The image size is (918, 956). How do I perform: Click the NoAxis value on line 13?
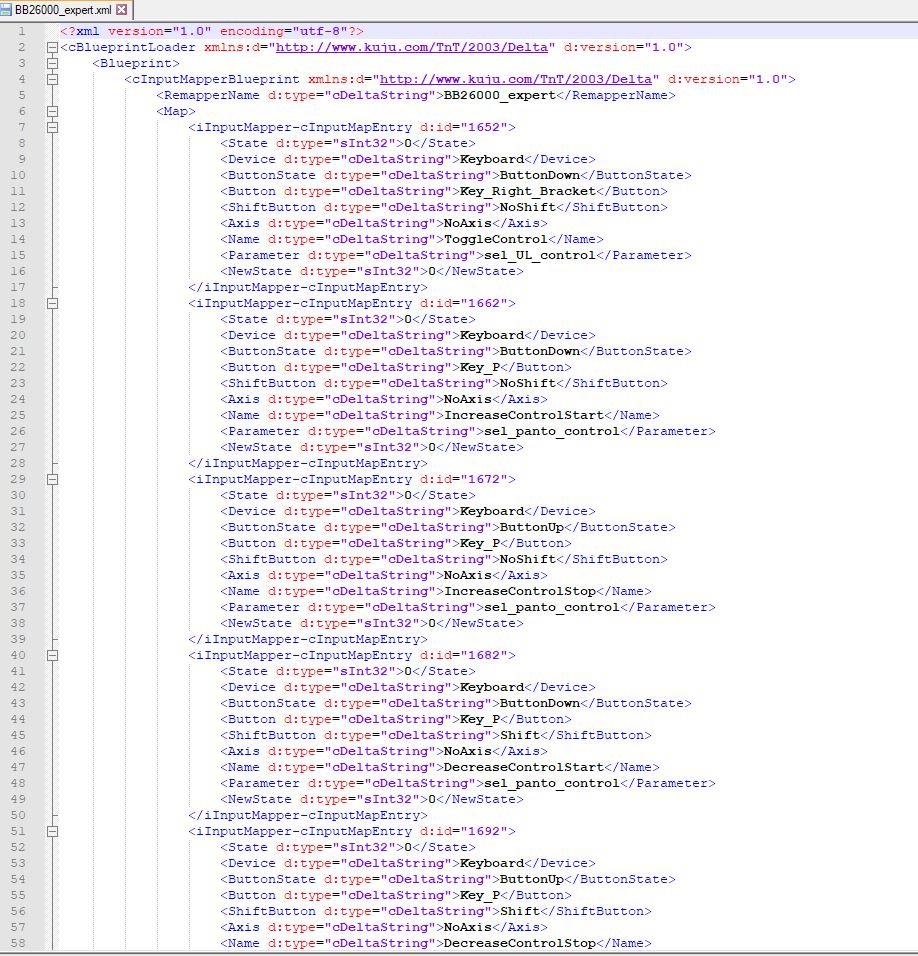[468, 223]
